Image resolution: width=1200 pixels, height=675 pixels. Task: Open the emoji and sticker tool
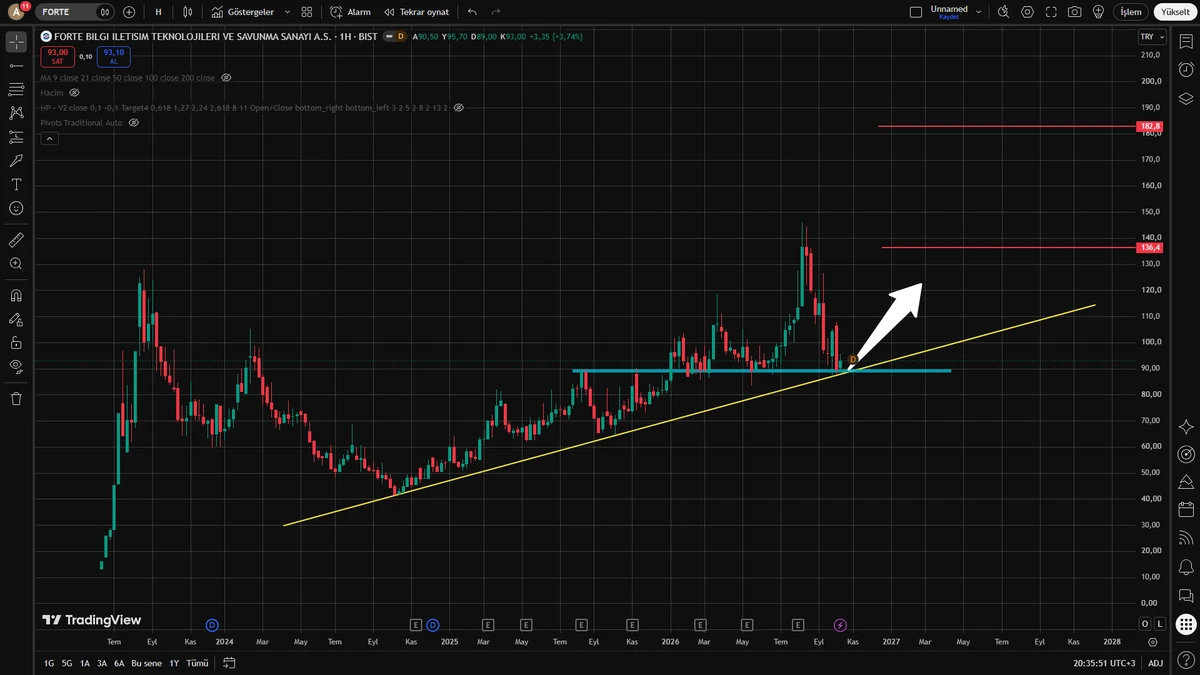(16, 208)
